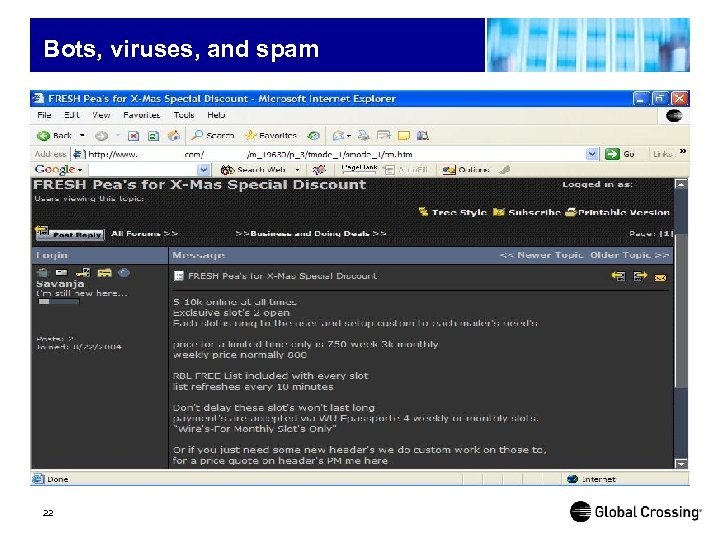Click the AutoFill toolbar button
Image resolution: width=720 pixels, height=540 pixels.
click(x=405, y=170)
